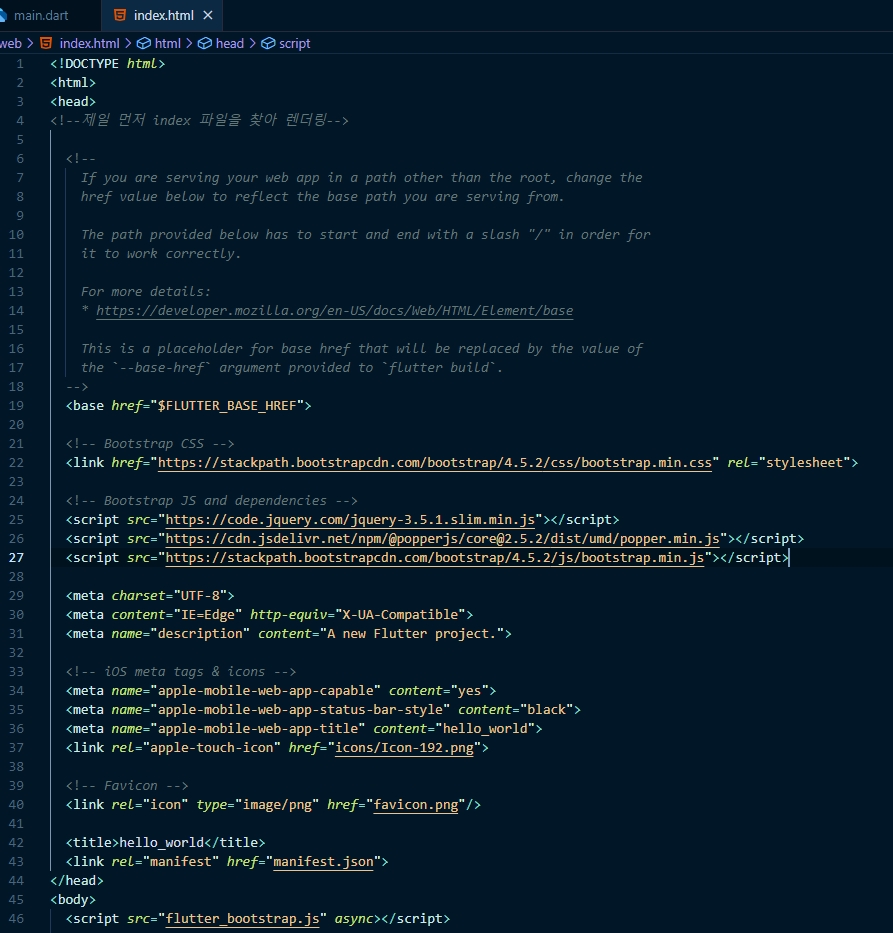Select the script breadcrumb segment
The width and height of the screenshot is (893, 933).
[x=294, y=43]
